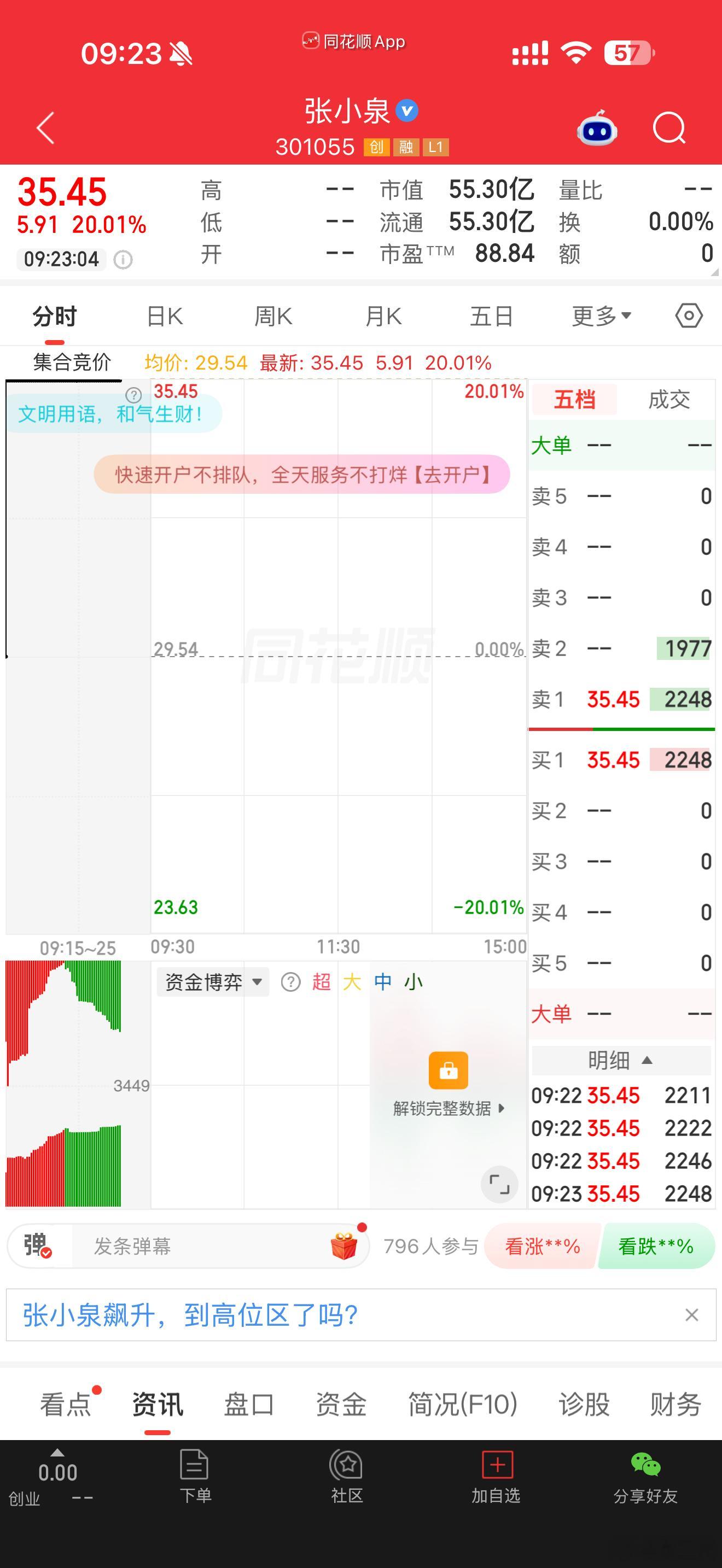722x1568 pixels.
Task: Tap 解锁完整数据 link
Action: click(x=449, y=1108)
